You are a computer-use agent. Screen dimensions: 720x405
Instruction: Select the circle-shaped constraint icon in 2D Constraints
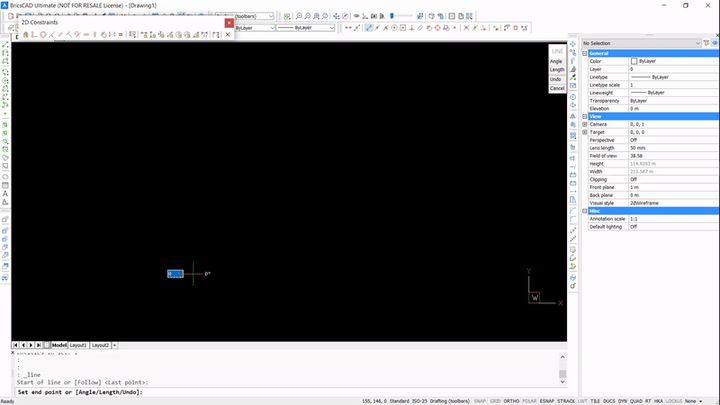(43, 34)
